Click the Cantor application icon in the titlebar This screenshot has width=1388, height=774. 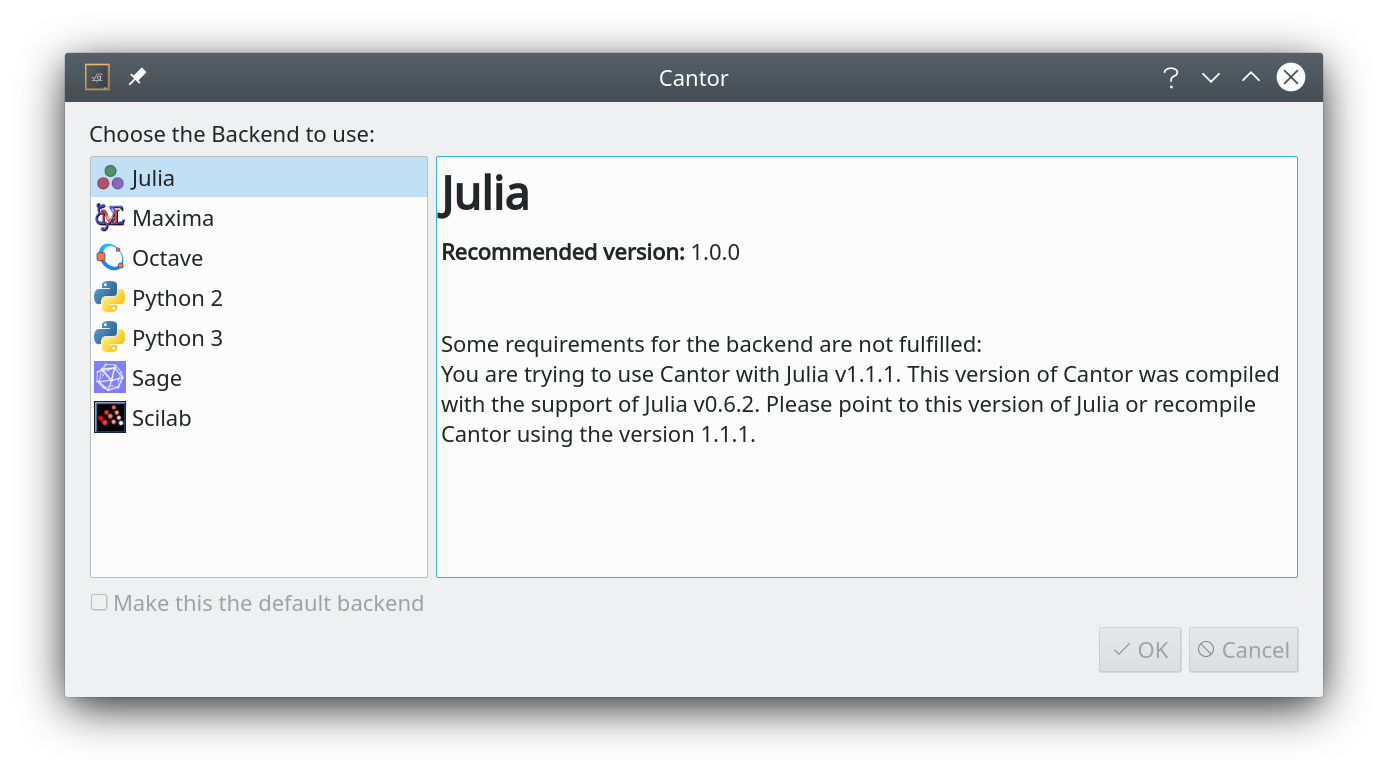coord(97,77)
